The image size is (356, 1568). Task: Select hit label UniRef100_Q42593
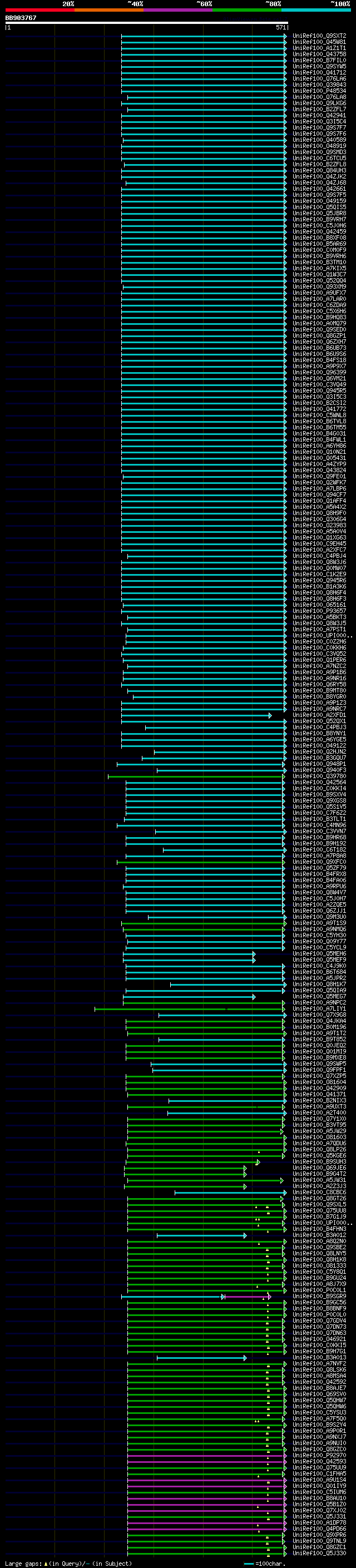tap(319, 1462)
